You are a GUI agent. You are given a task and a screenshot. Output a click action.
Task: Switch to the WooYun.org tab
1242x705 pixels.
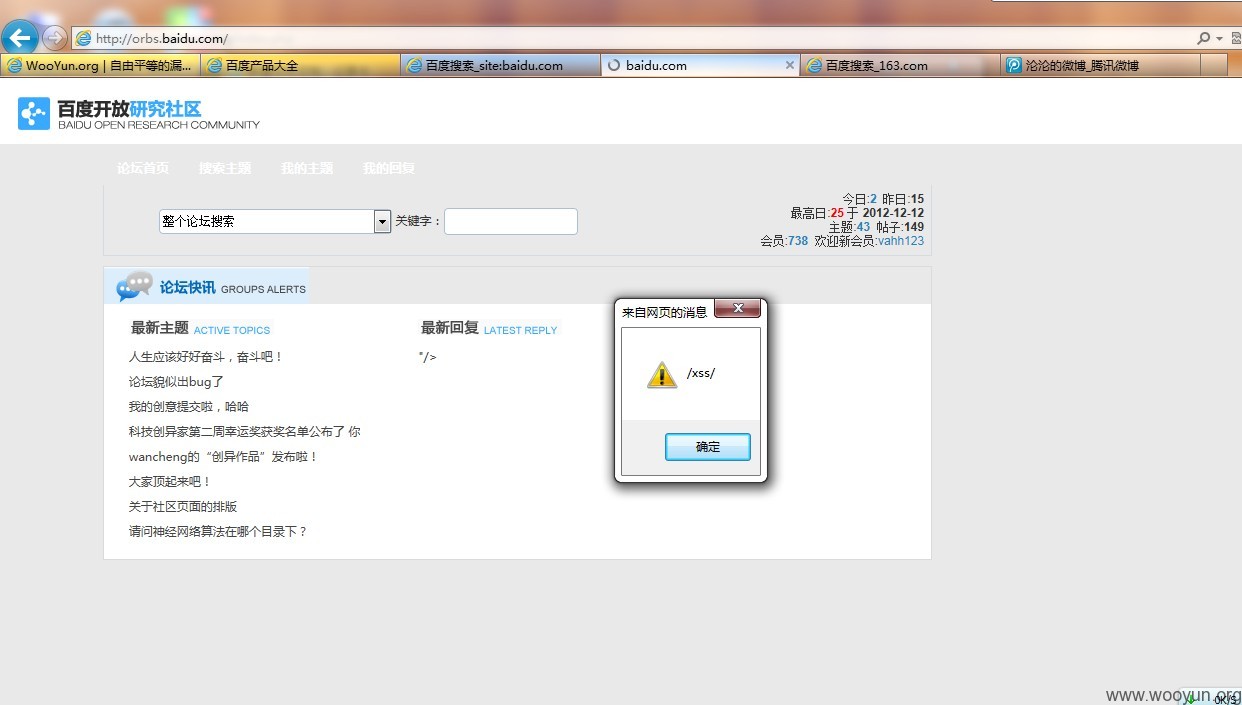point(100,65)
